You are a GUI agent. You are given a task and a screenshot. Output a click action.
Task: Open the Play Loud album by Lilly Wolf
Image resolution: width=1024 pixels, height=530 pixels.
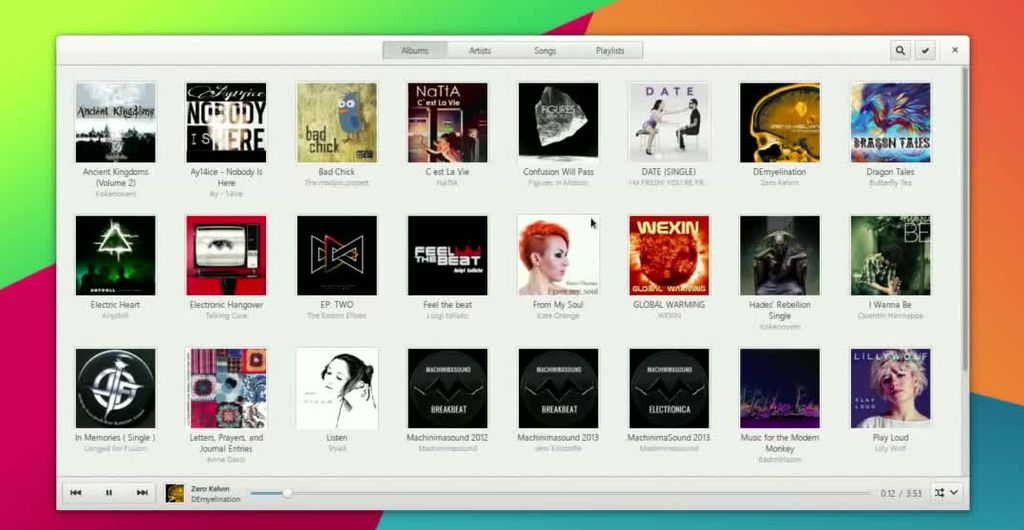pyautogui.click(x=890, y=388)
